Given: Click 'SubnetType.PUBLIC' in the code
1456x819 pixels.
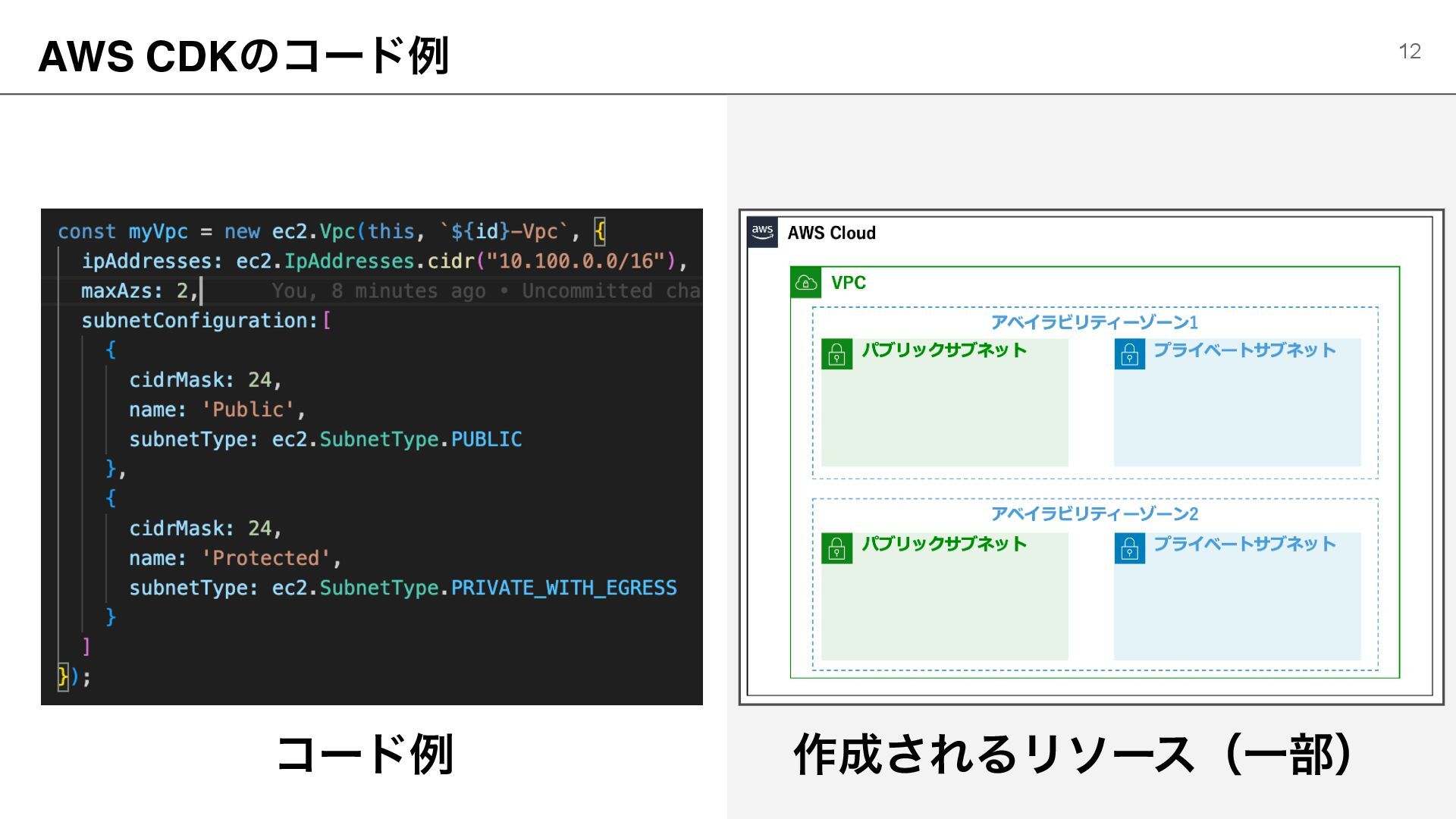Looking at the screenshot, I should tap(420, 439).
